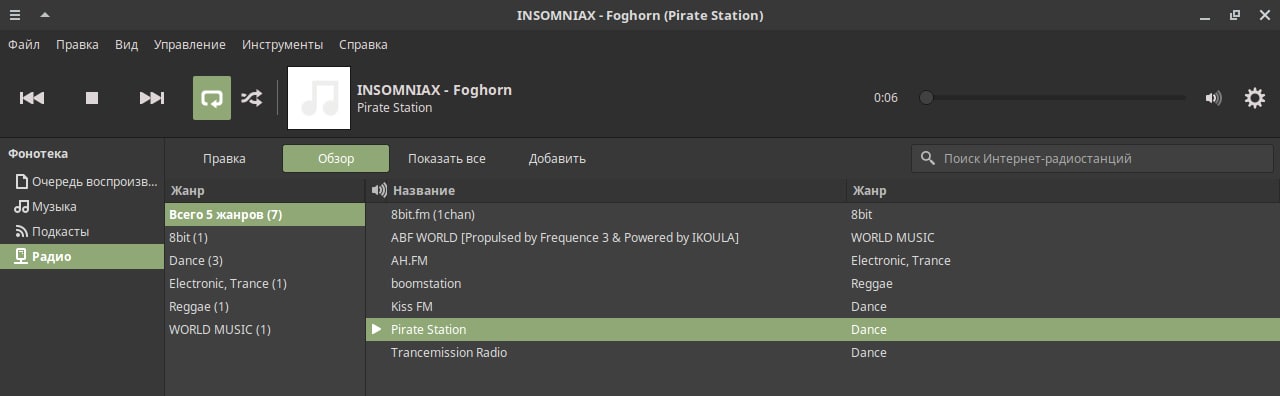This screenshot has height=396, width=1280.
Task: Toggle repeat mode off
Action: (x=212, y=98)
